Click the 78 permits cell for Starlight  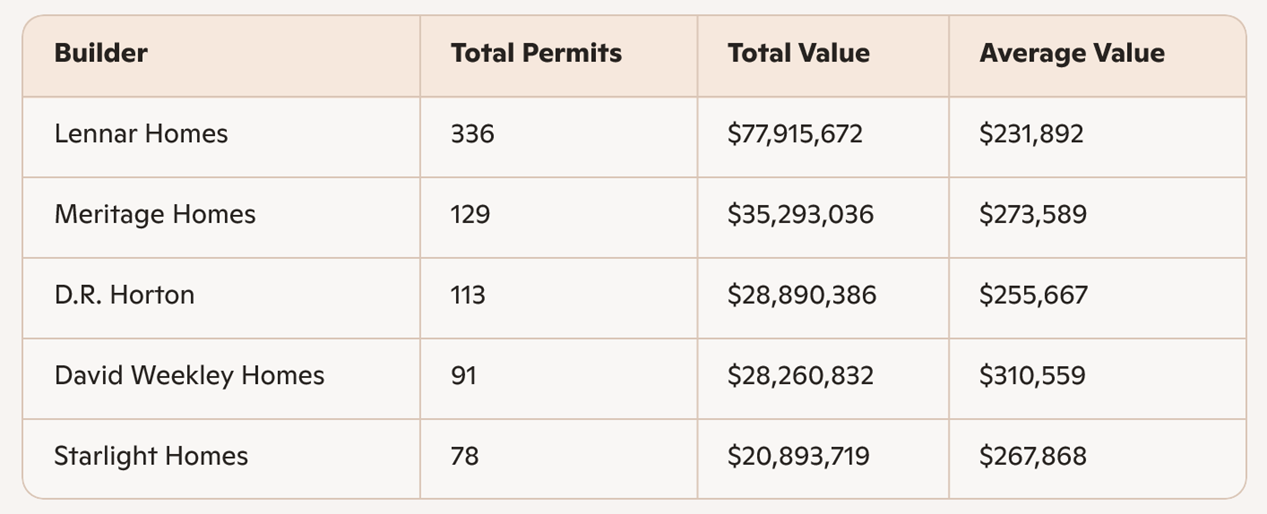(x=465, y=456)
